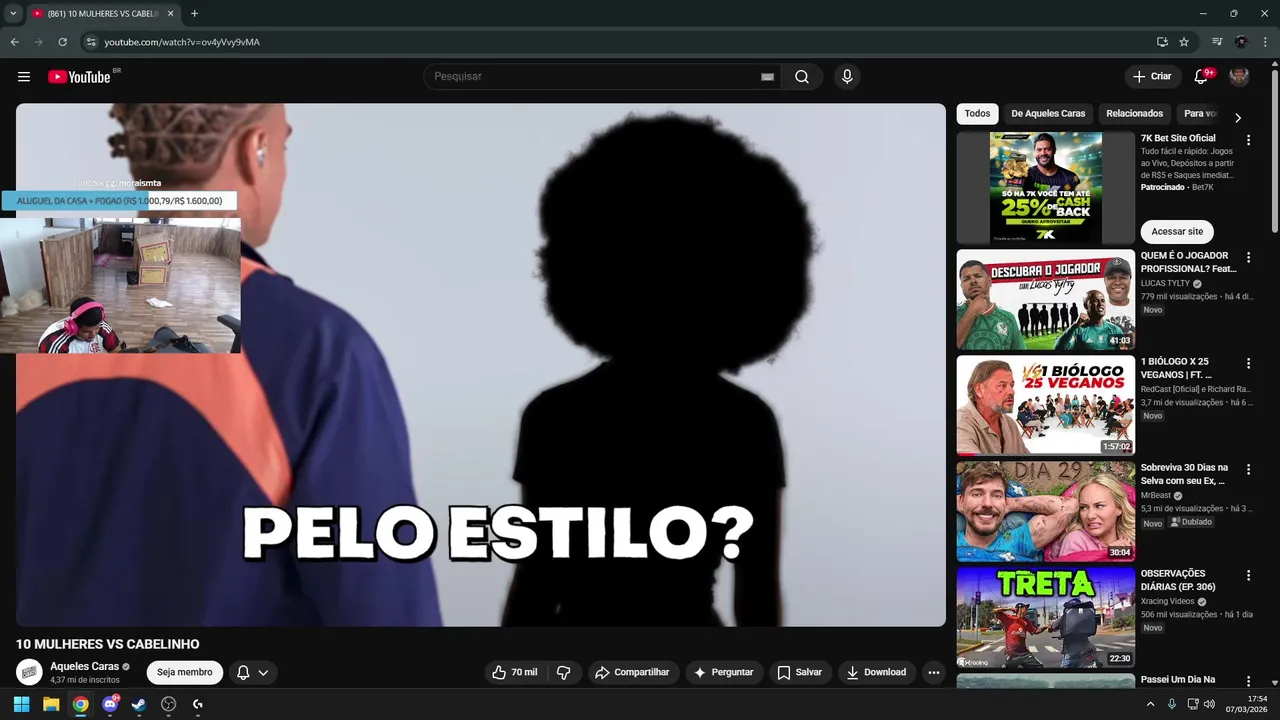Reload the page
This screenshot has height=720, width=1280.
coord(62,42)
